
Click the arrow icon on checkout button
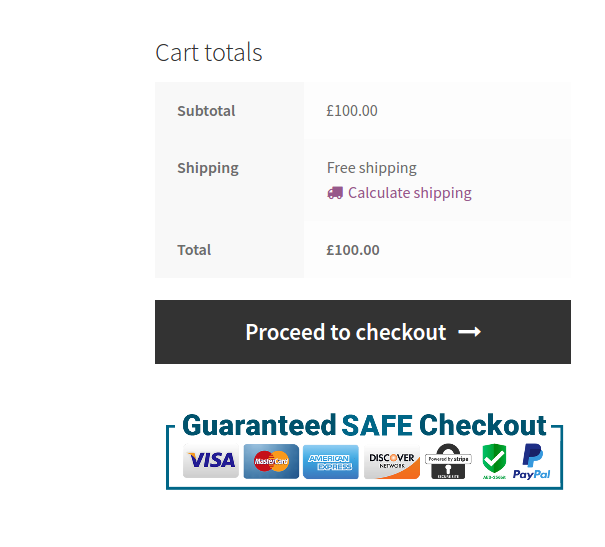pyautogui.click(x=470, y=332)
